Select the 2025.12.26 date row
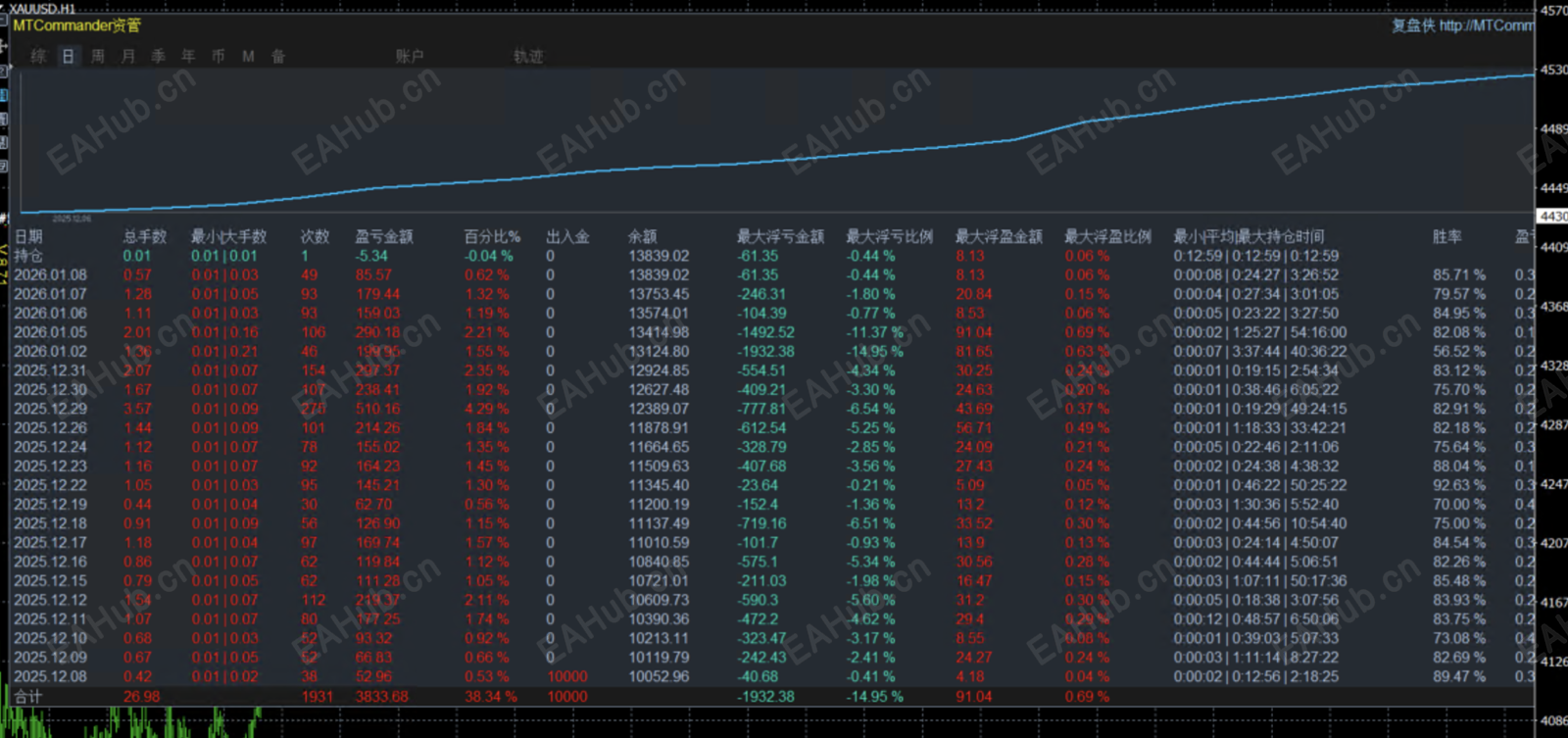The width and height of the screenshot is (1568, 738). tap(50, 428)
